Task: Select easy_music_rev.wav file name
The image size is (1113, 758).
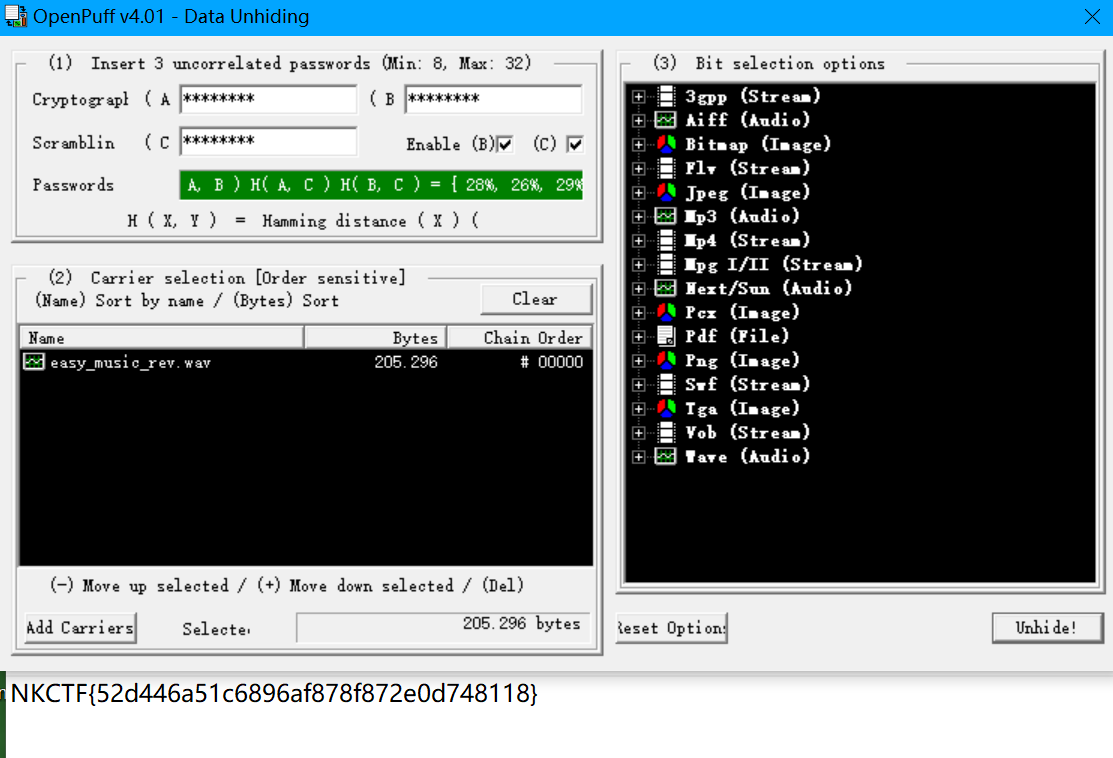Action: [131, 363]
